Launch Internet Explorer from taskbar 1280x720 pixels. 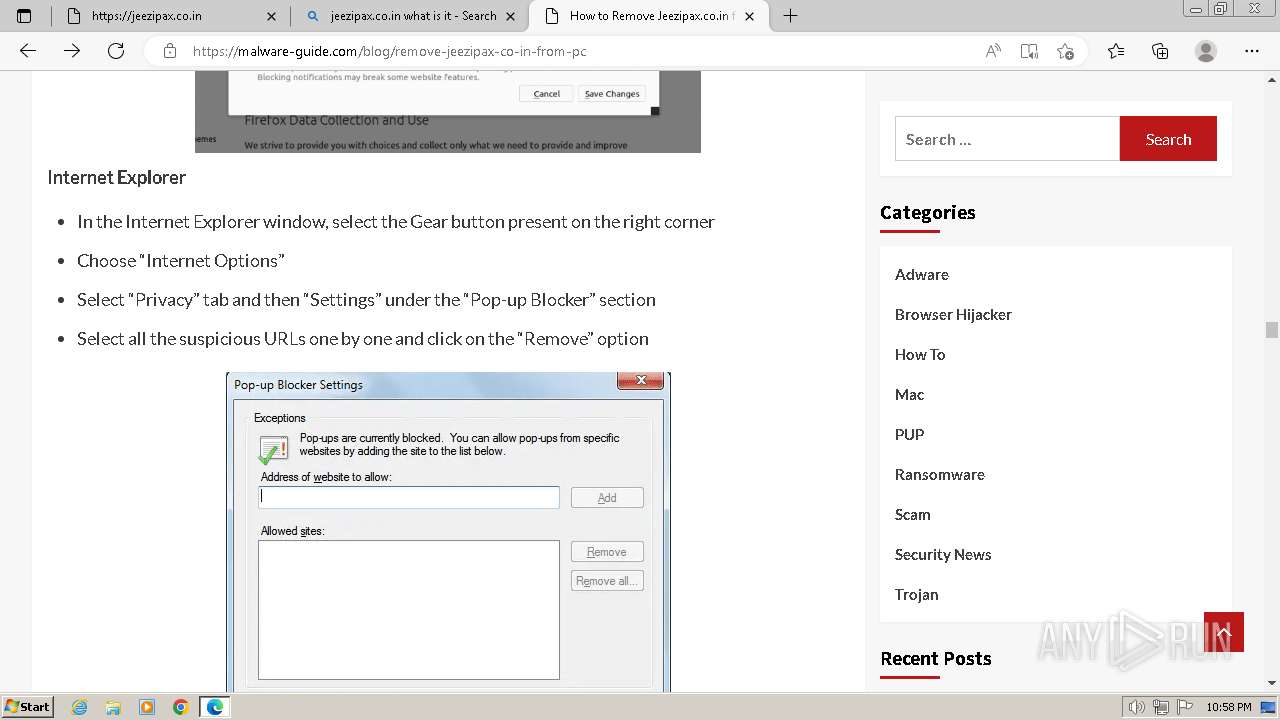click(80, 707)
